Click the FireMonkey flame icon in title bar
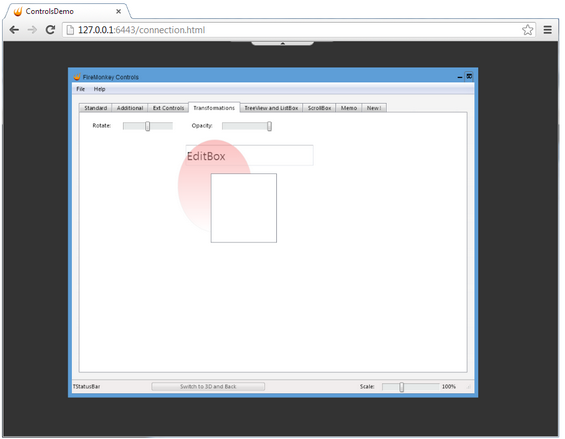565x439 pixels. [77, 77]
